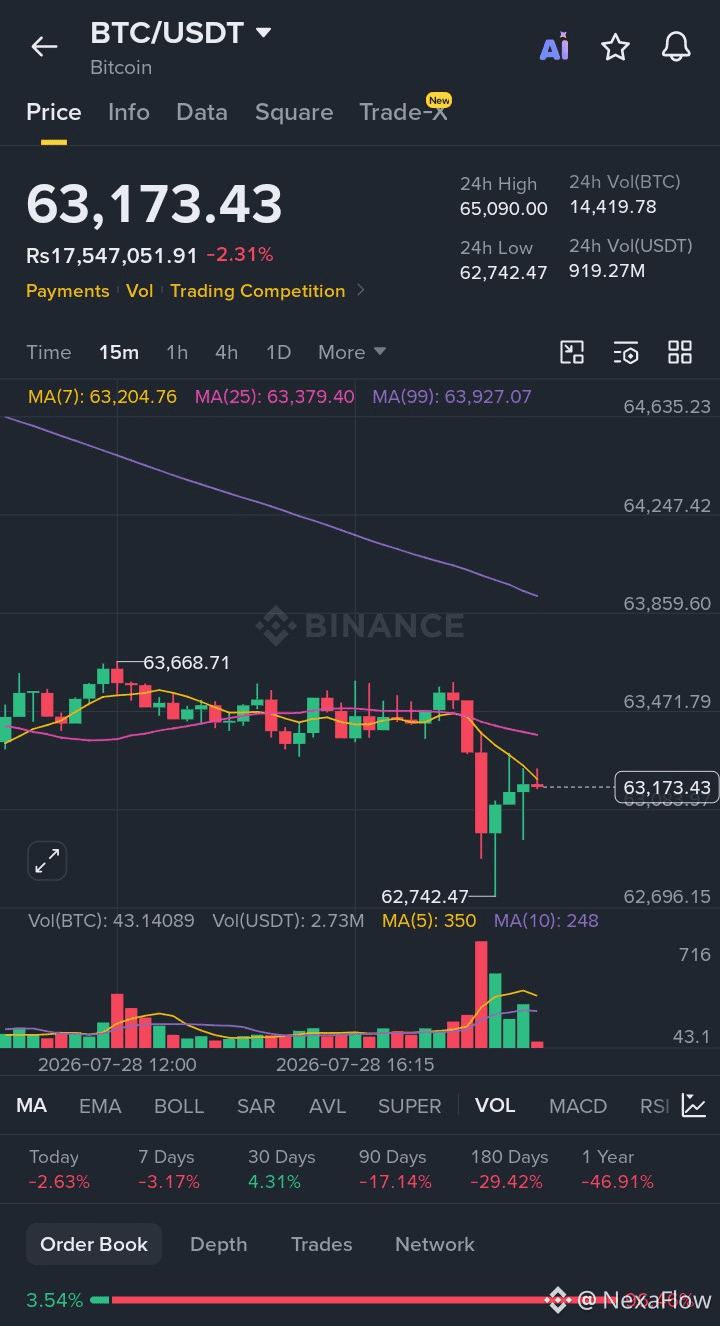Toggle the VOL sub-indicator
Screen dimensions: 720x1326
(495, 1105)
